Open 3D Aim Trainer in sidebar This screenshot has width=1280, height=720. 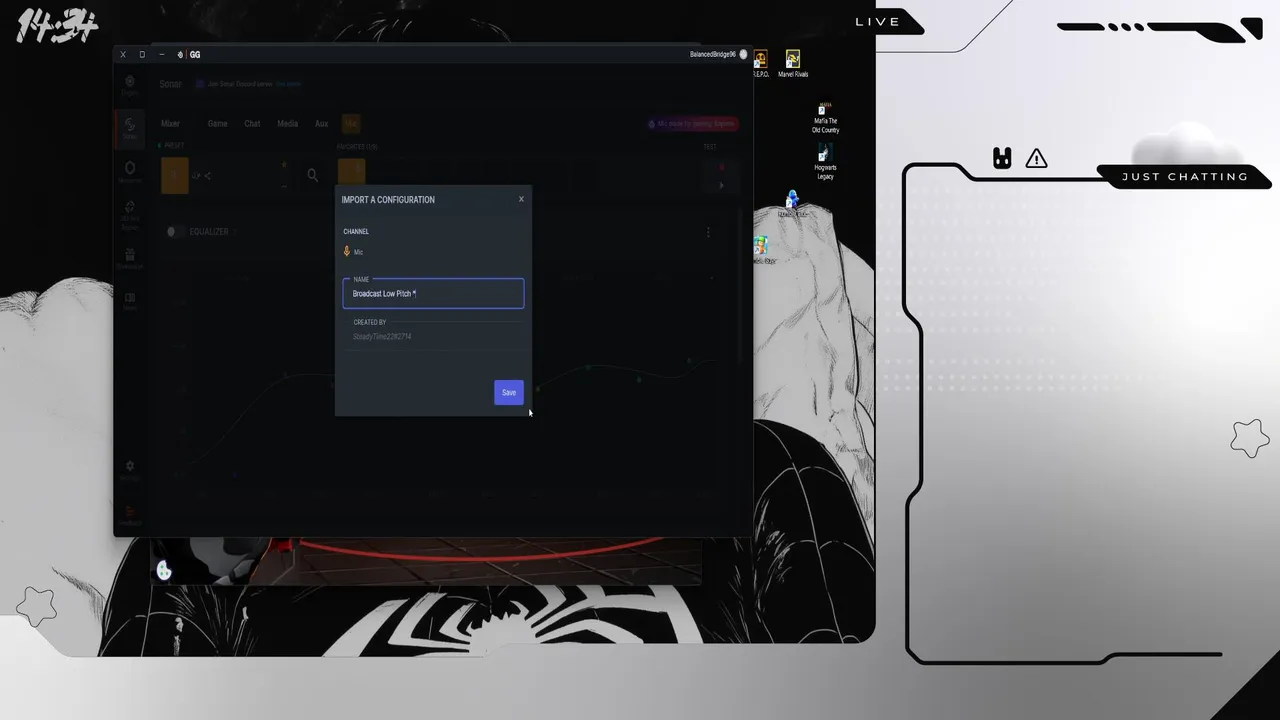(130, 214)
